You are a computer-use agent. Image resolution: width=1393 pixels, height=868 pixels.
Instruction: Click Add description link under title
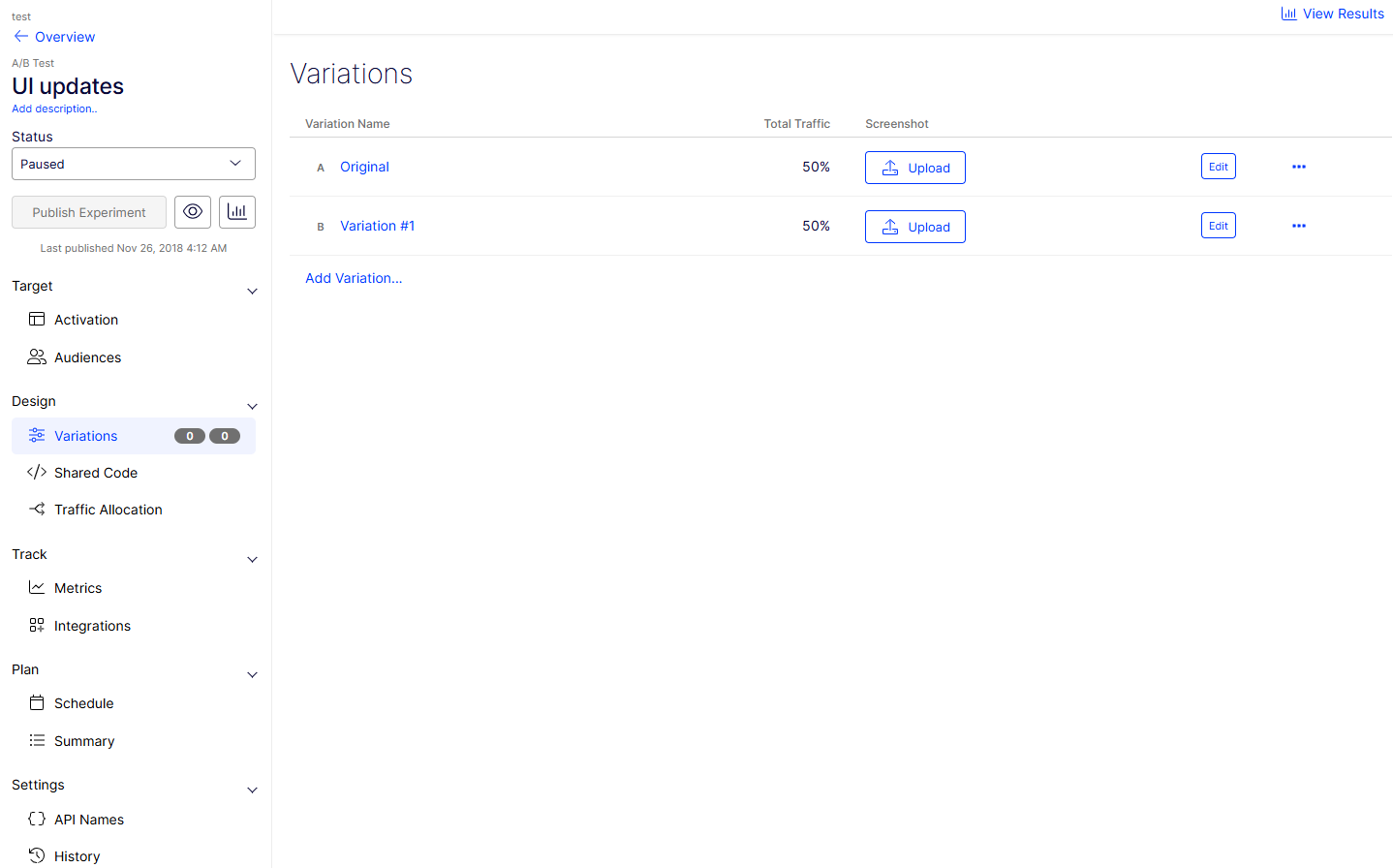[54, 108]
